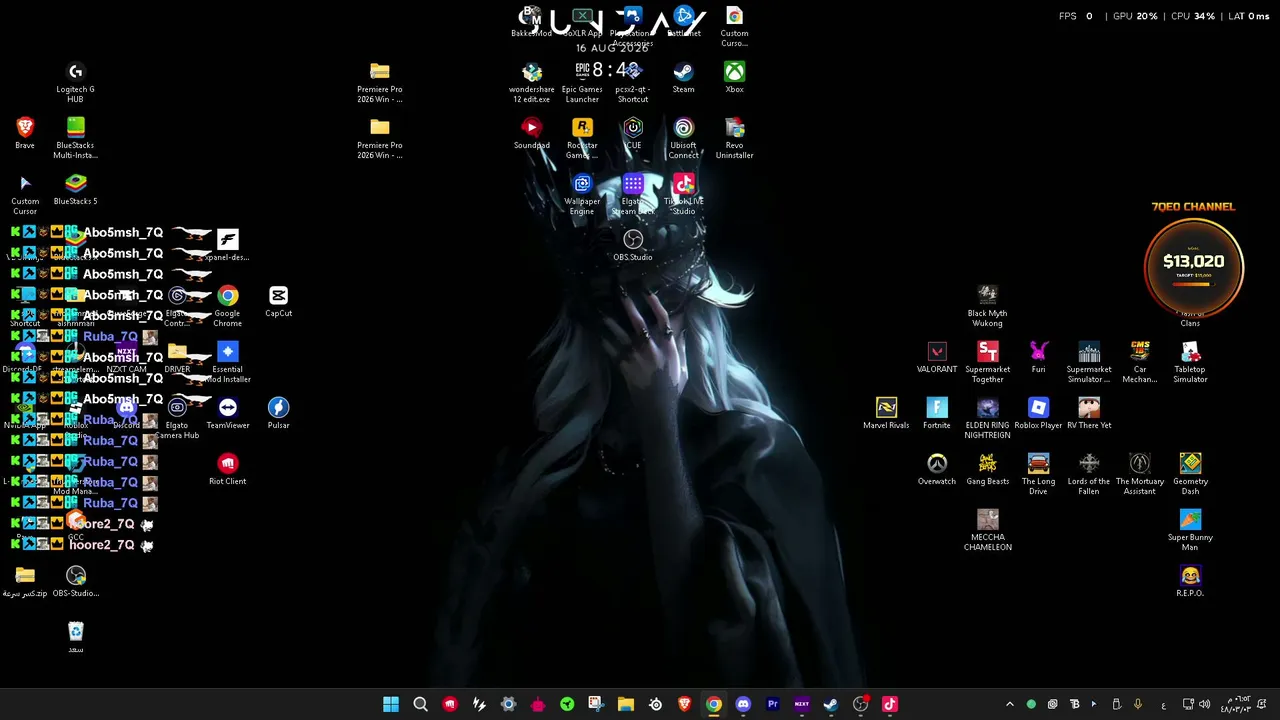Open the volume control in system tray
Image resolution: width=1280 pixels, height=720 pixels.
coord(1204,704)
